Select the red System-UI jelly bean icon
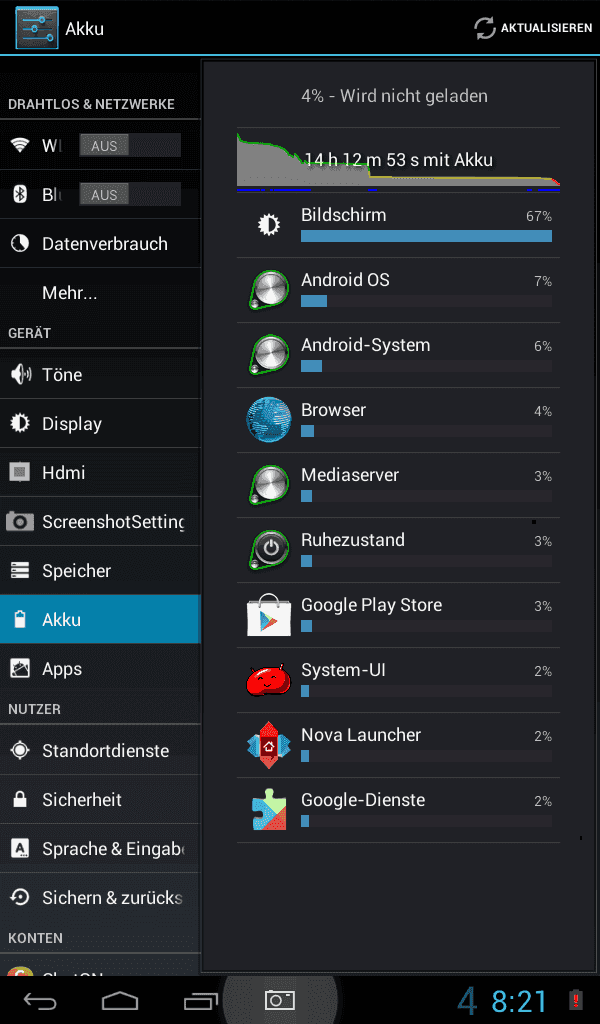 tap(268, 680)
